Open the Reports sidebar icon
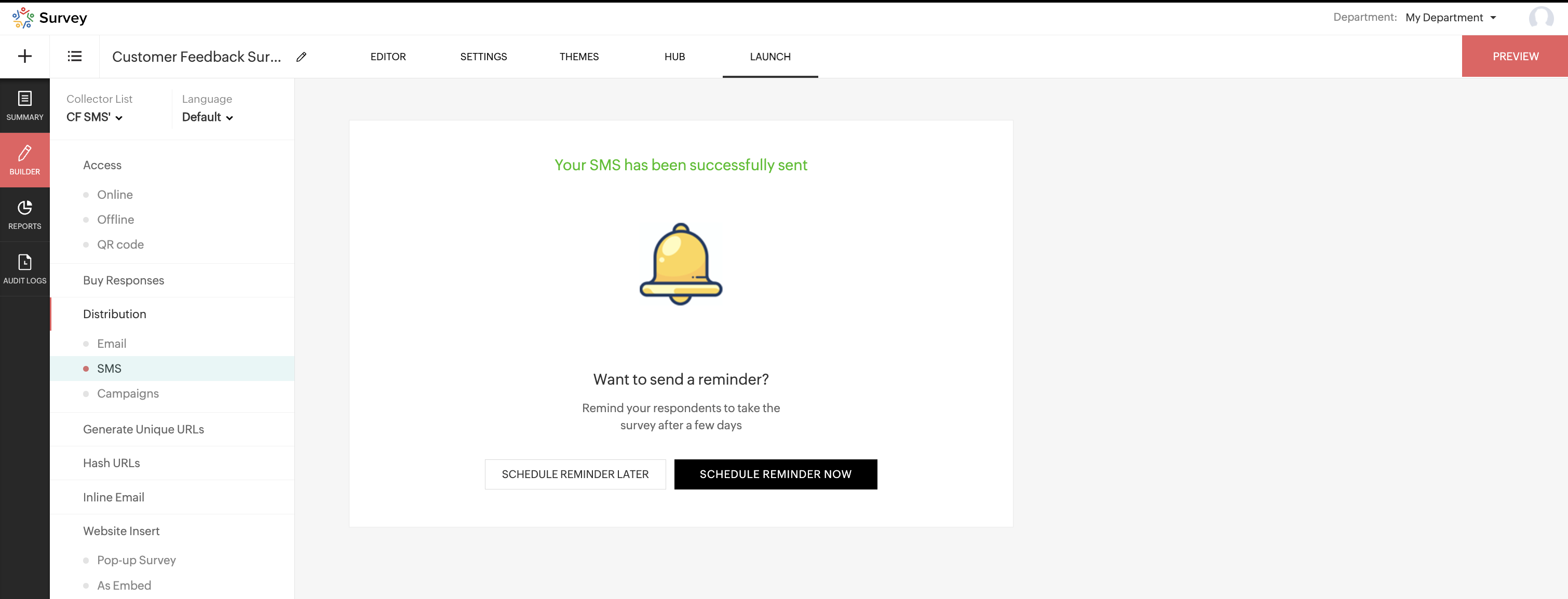The height and width of the screenshot is (599, 1568). (24, 214)
